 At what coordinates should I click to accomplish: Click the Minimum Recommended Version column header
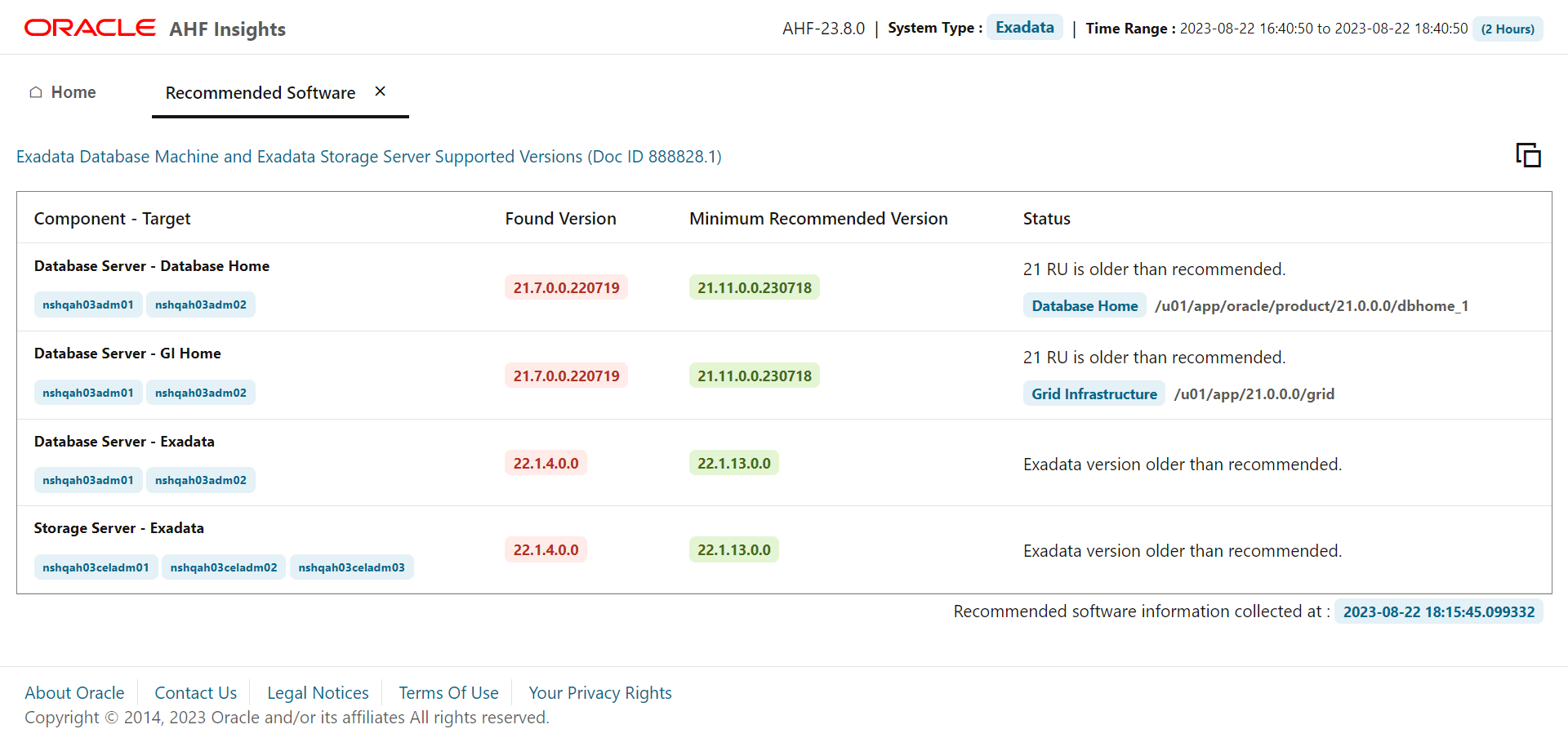(818, 219)
